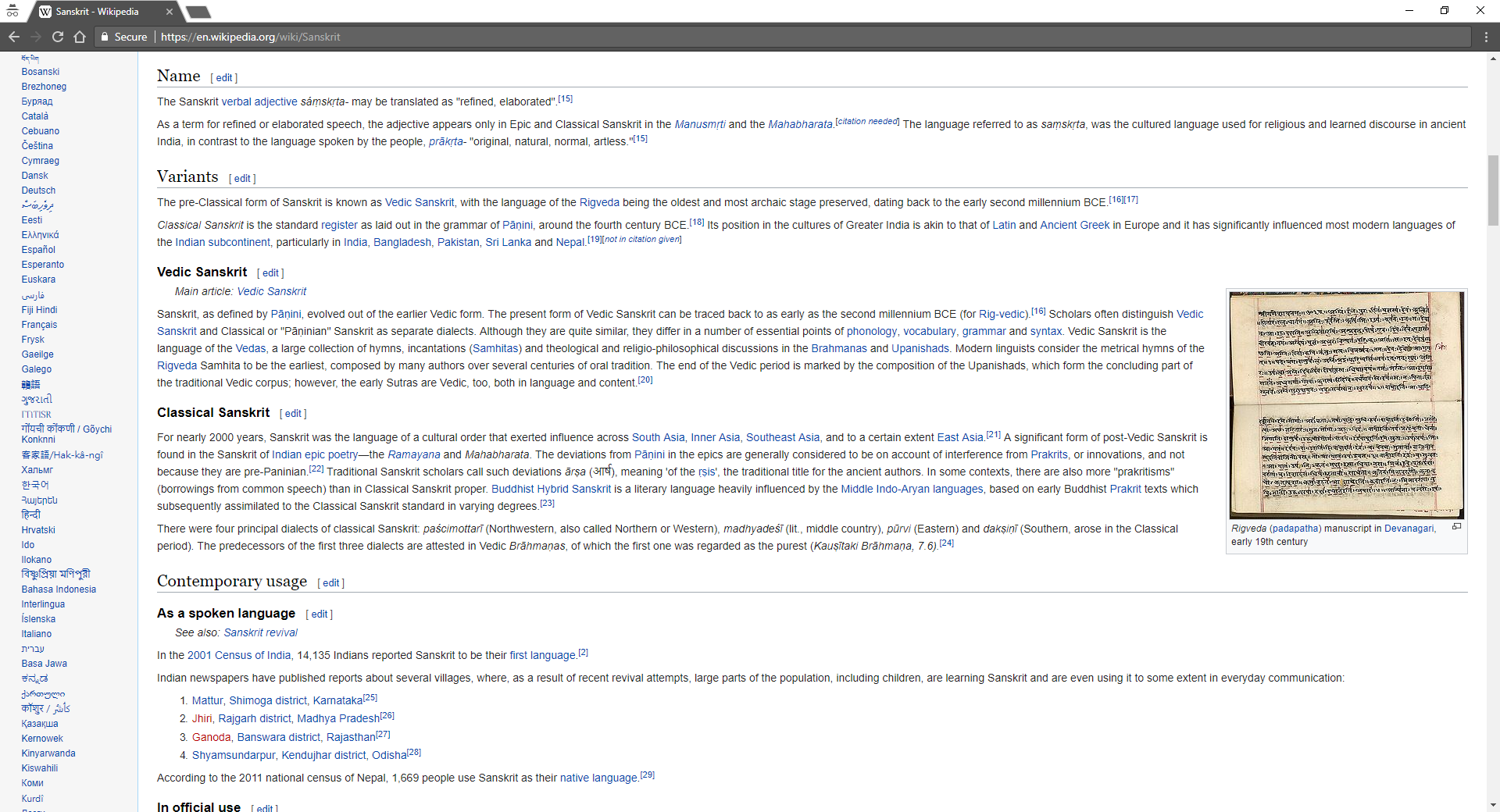Viewport: 1500px width, 812px height.
Task: Switch to the Català language version
Action: [x=35, y=116]
